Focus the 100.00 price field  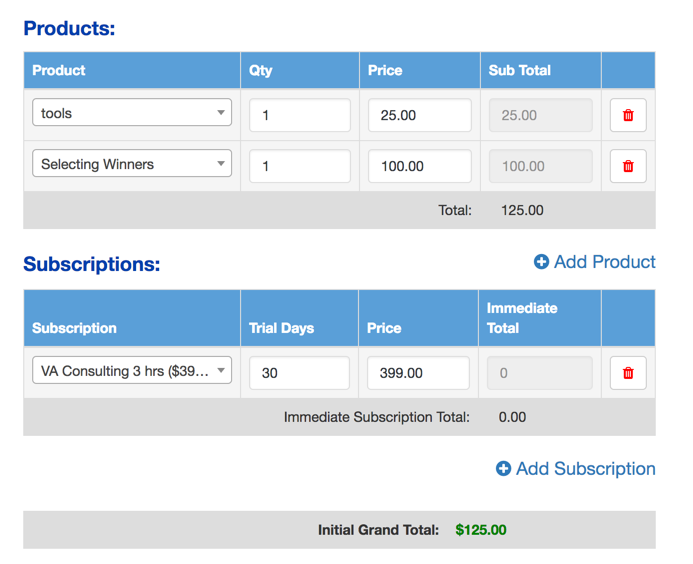pyautogui.click(x=419, y=166)
